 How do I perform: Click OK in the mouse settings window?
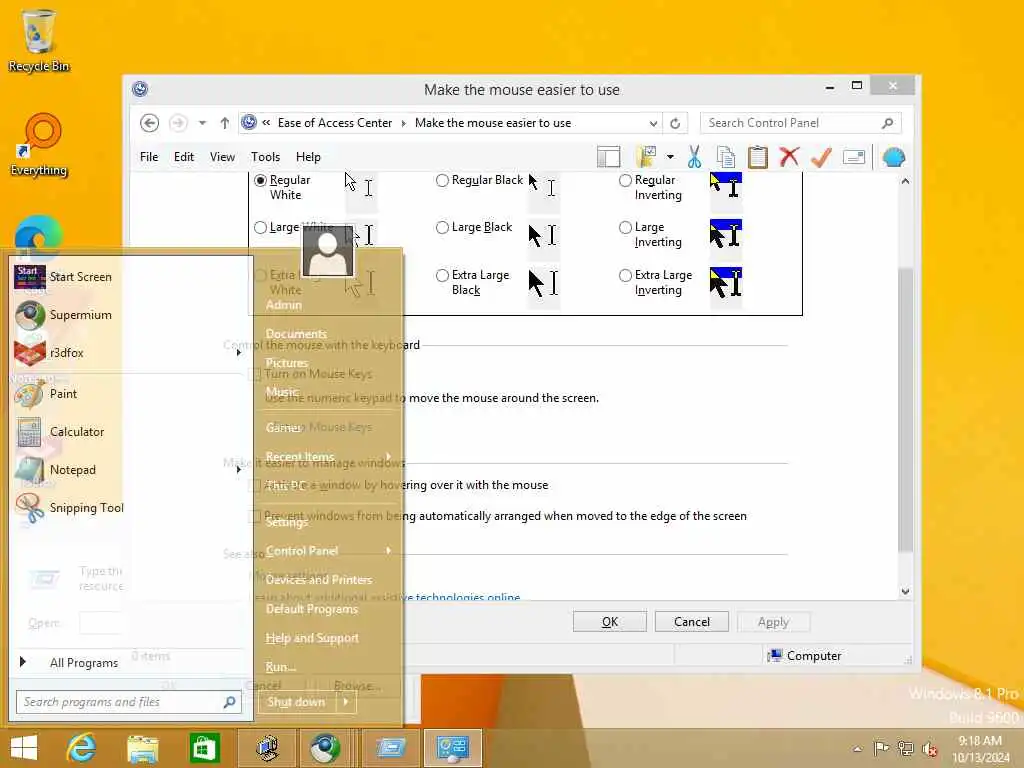(610, 622)
